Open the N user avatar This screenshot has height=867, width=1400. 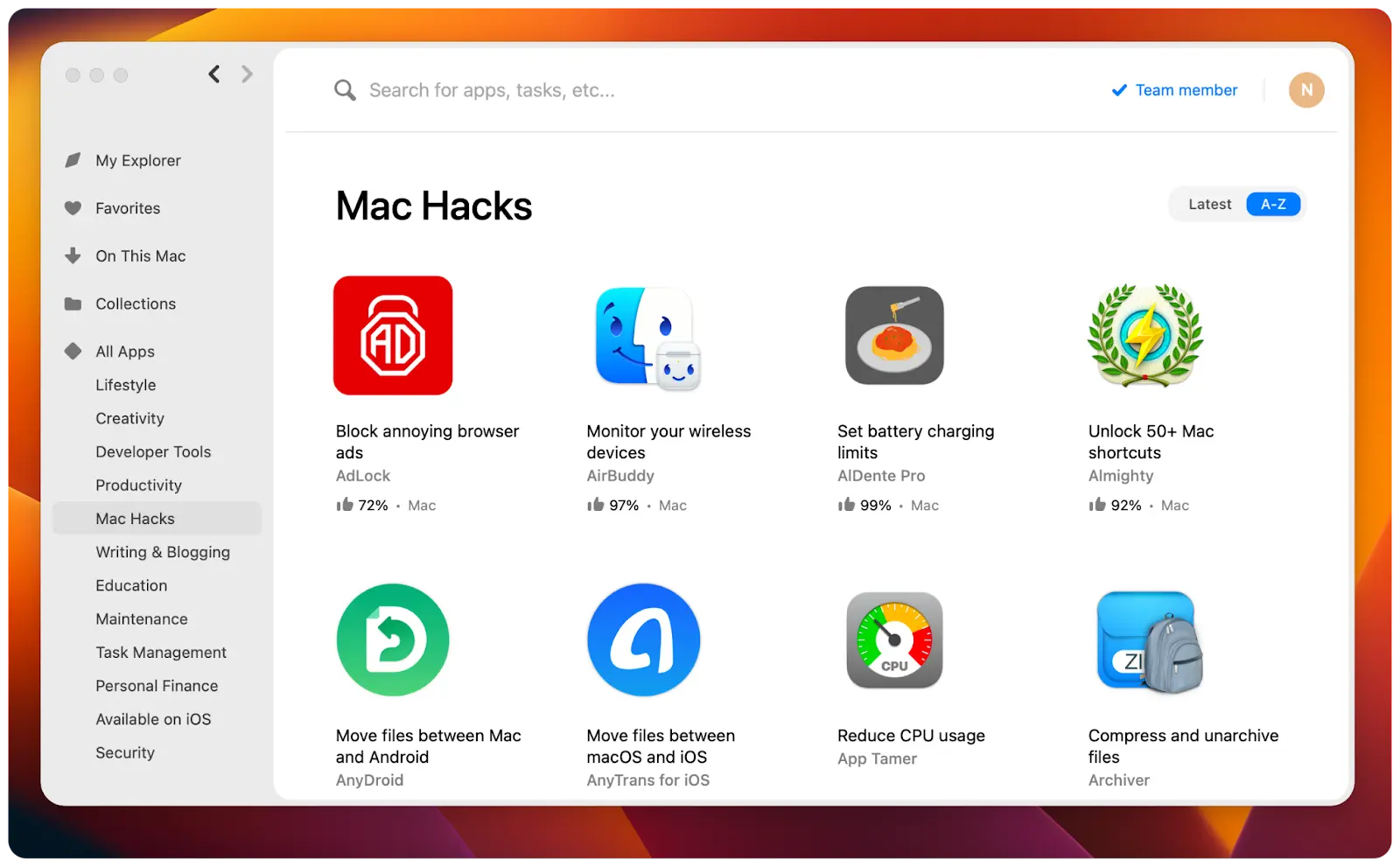point(1306,90)
